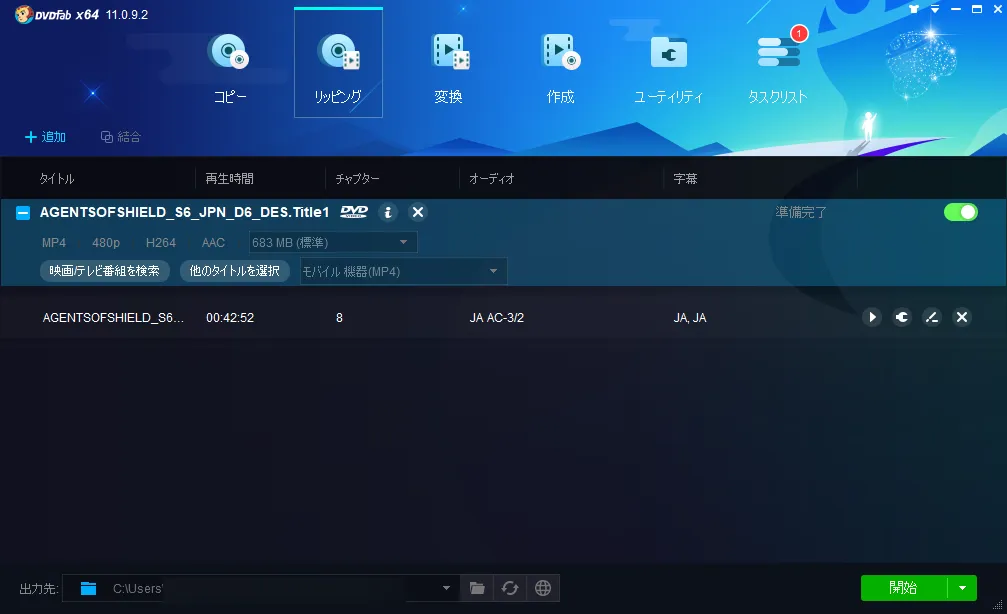Open the 作成 (Creator) module
1007x614 pixels.
pos(561,69)
